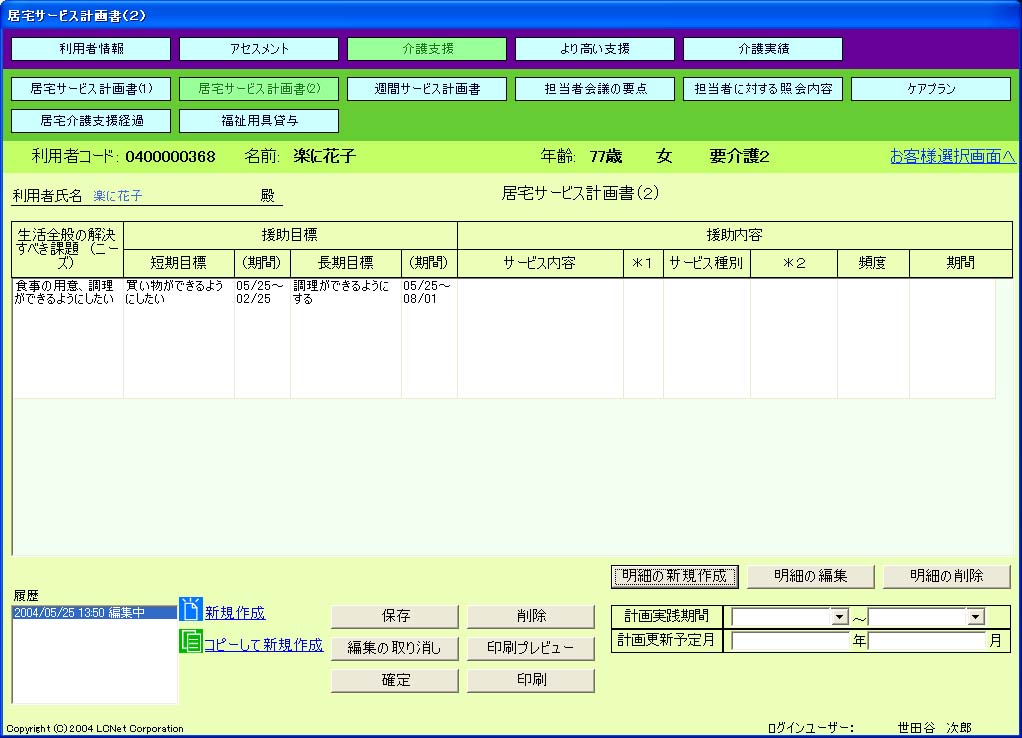
Task: Click the ＊1 column header
Action: point(643,263)
